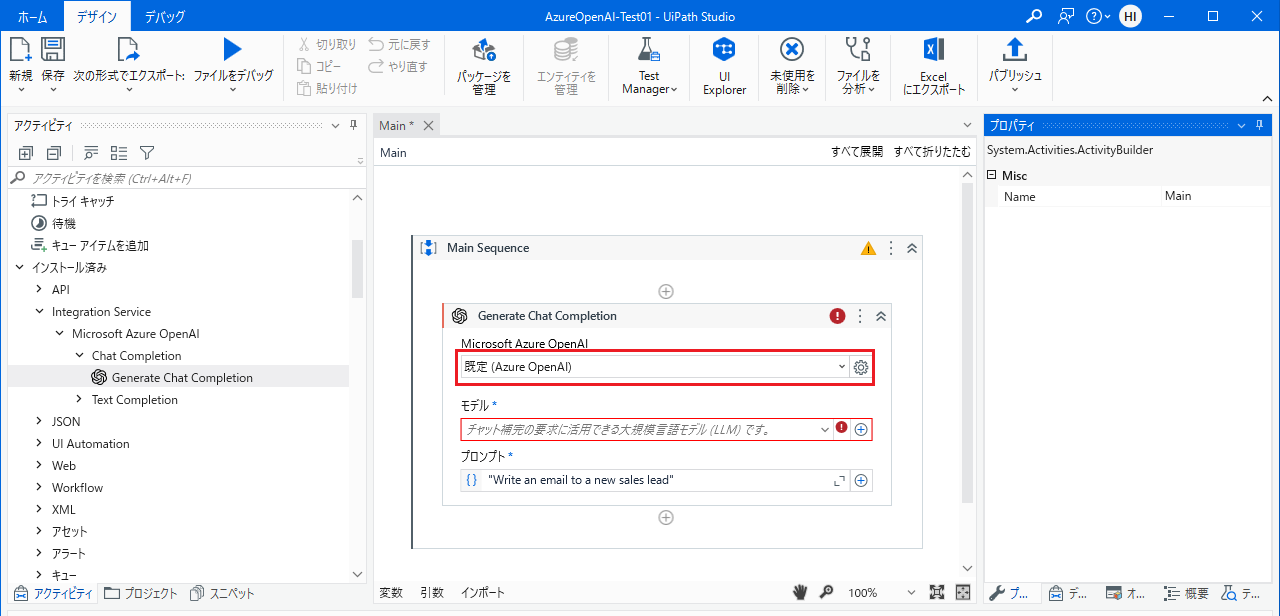The image size is (1280, 616).
Task: Click Excelにエクスポート icon
Action: 934,49
